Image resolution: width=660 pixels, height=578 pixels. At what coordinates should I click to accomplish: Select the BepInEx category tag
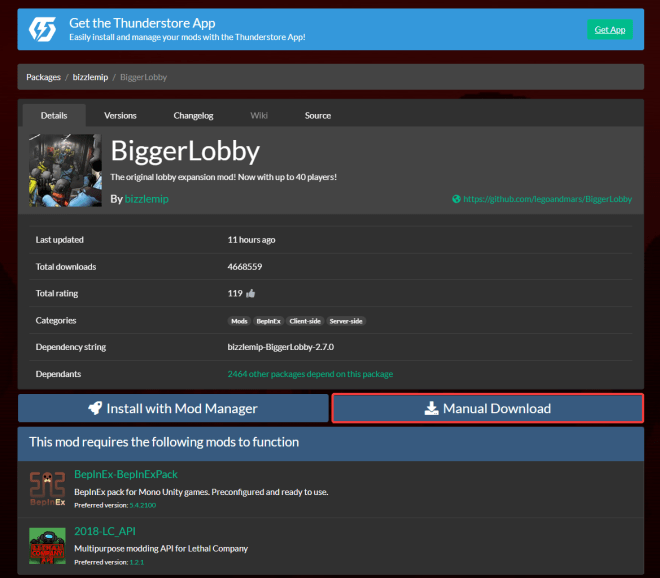(x=269, y=321)
